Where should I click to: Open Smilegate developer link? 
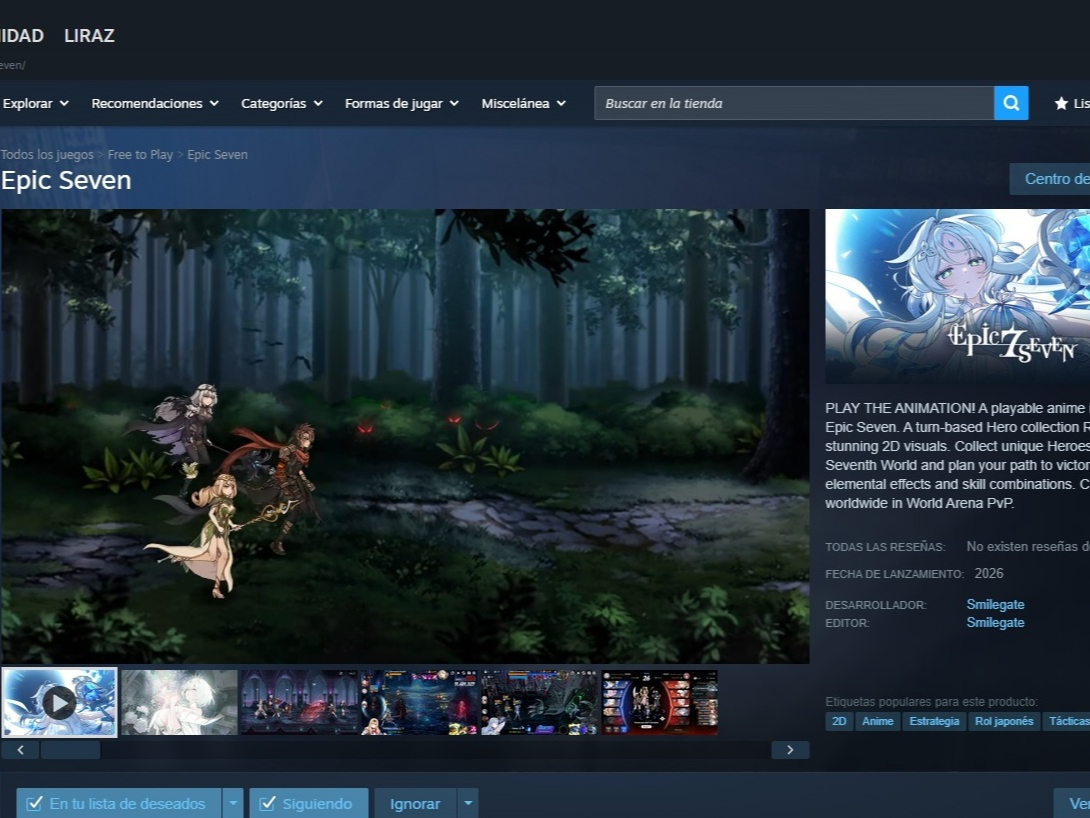pyautogui.click(x=995, y=605)
